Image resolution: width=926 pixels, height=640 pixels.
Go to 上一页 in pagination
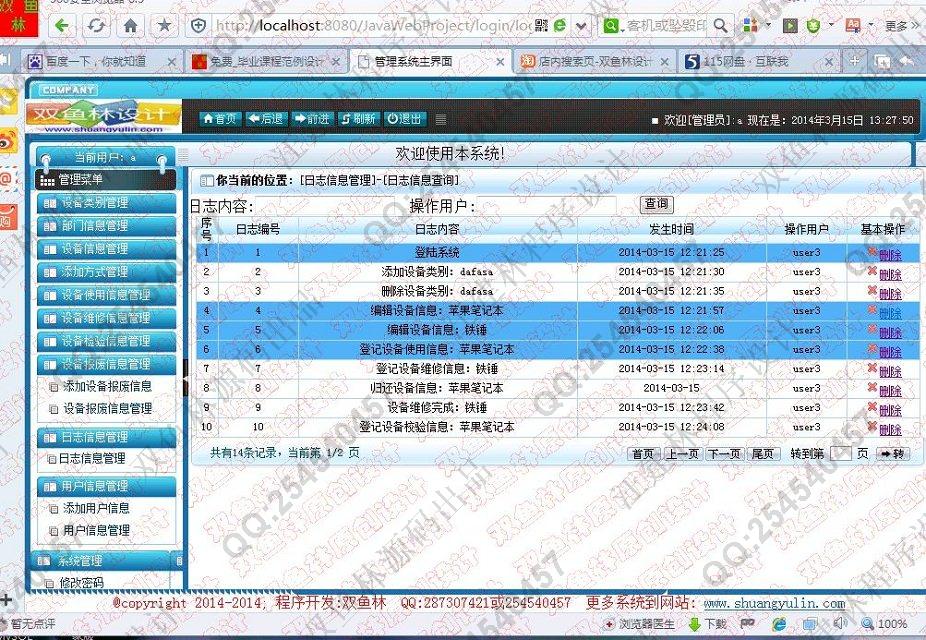tap(682, 453)
